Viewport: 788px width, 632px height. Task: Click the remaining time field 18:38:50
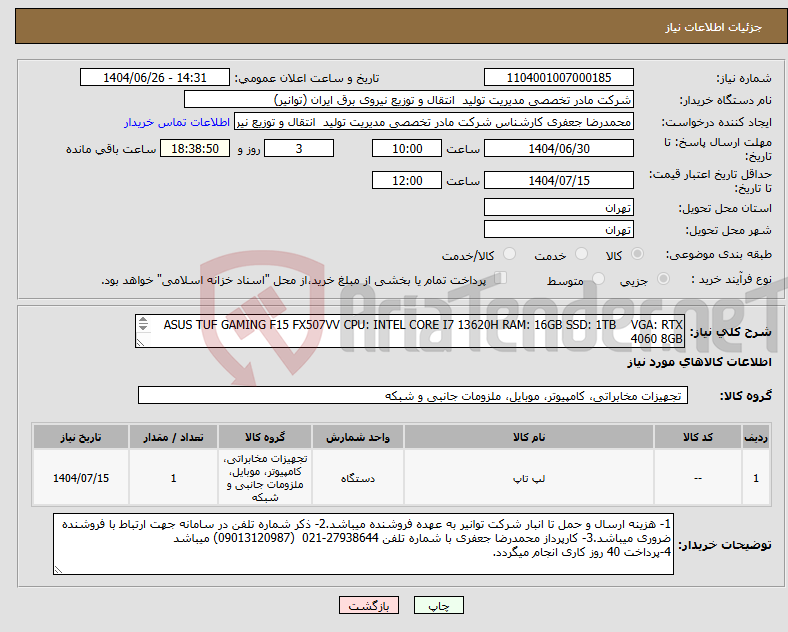(x=195, y=149)
